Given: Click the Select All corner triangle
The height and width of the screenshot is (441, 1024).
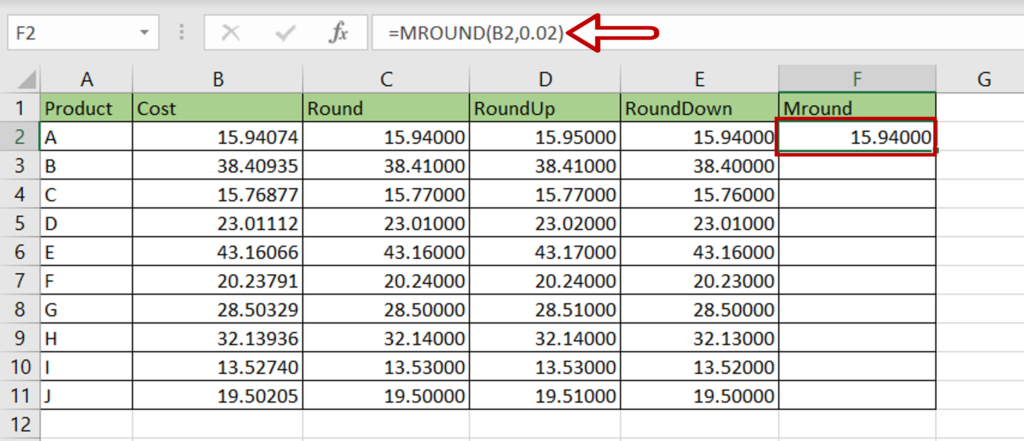Looking at the screenshot, I should pyautogui.click(x=26, y=80).
